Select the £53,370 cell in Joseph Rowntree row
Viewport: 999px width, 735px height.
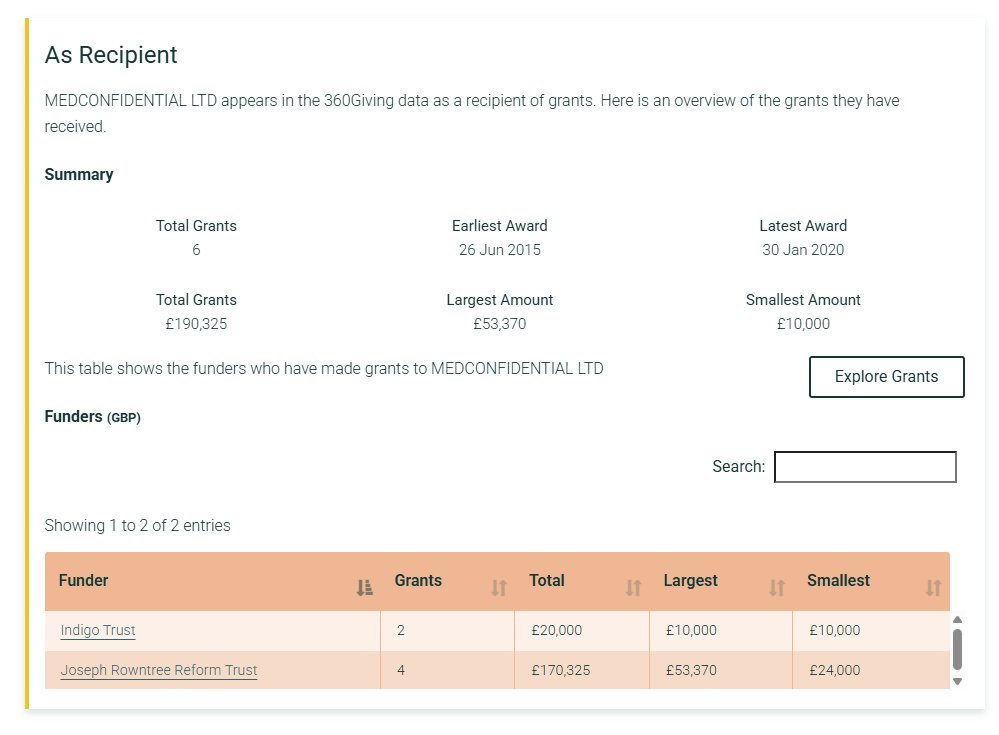[x=721, y=670]
